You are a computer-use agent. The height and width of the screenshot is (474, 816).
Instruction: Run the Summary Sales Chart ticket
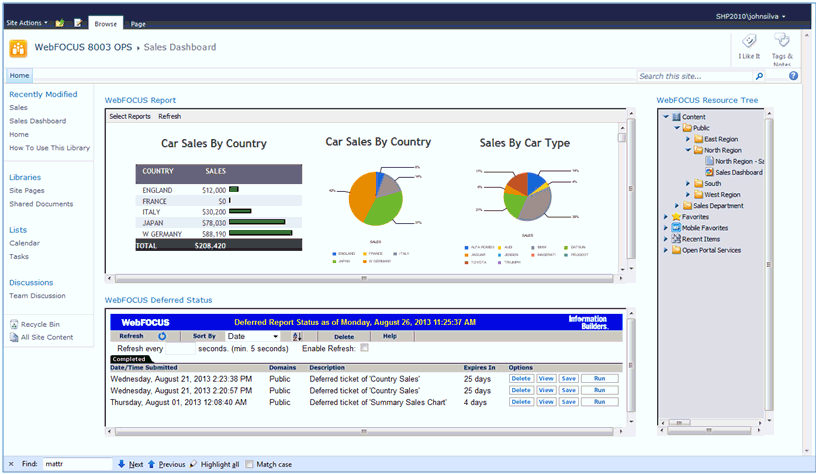pyautogui.click(x=600, y=402)
